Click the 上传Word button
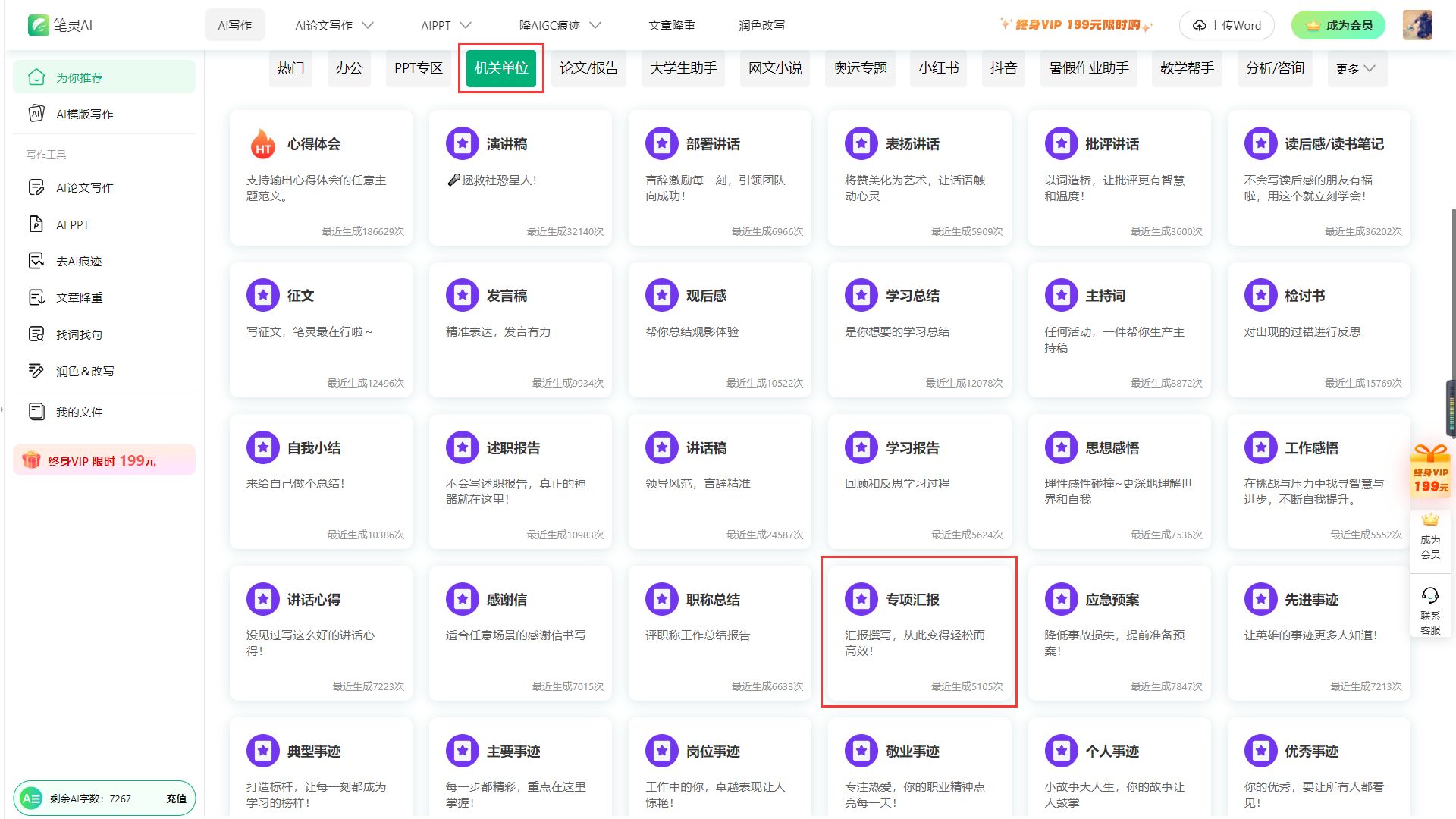The height and width of the screenshot is (819, 1456). [1226, 25]
